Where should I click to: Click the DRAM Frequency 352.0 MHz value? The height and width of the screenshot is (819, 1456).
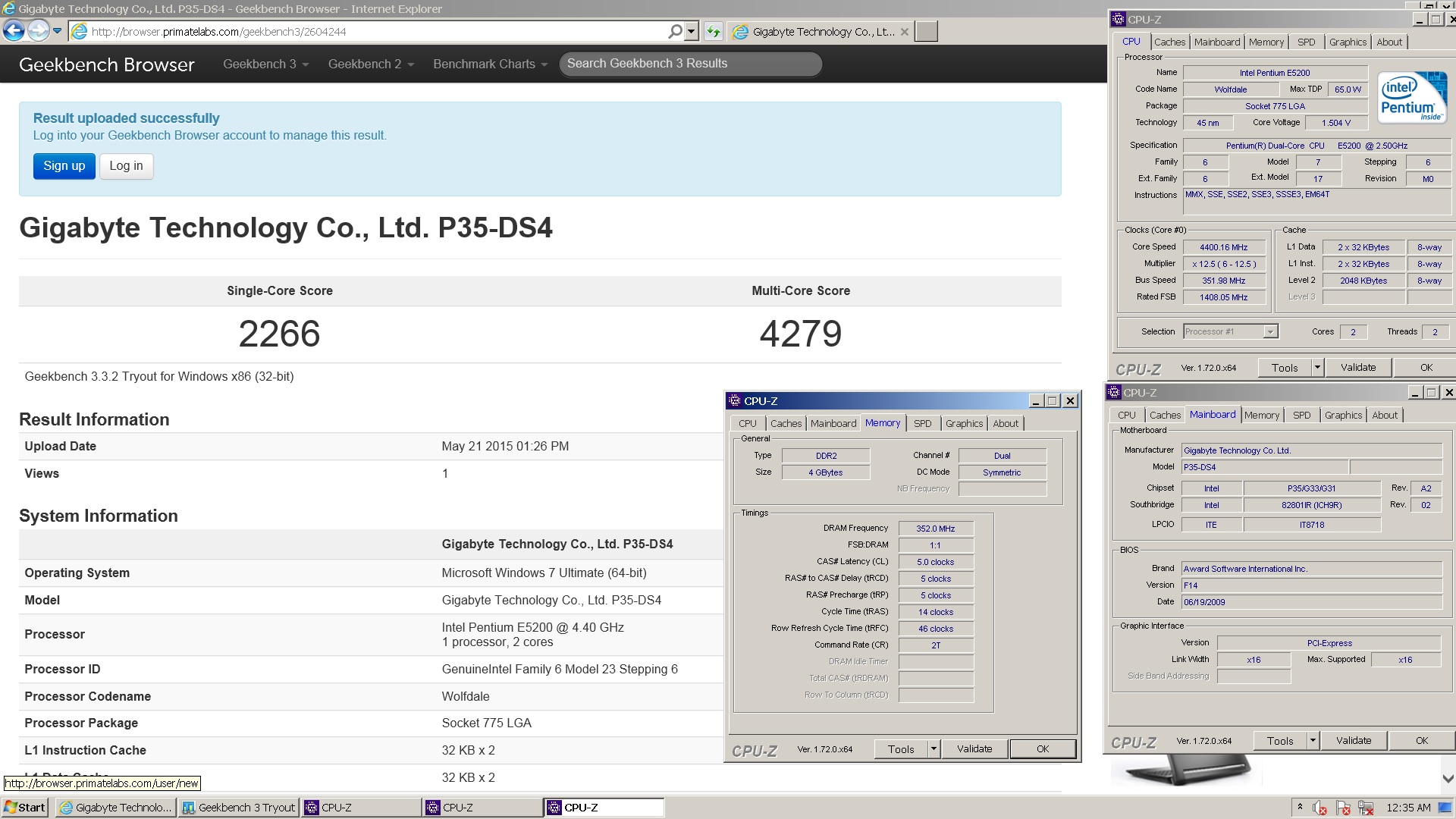936,529
